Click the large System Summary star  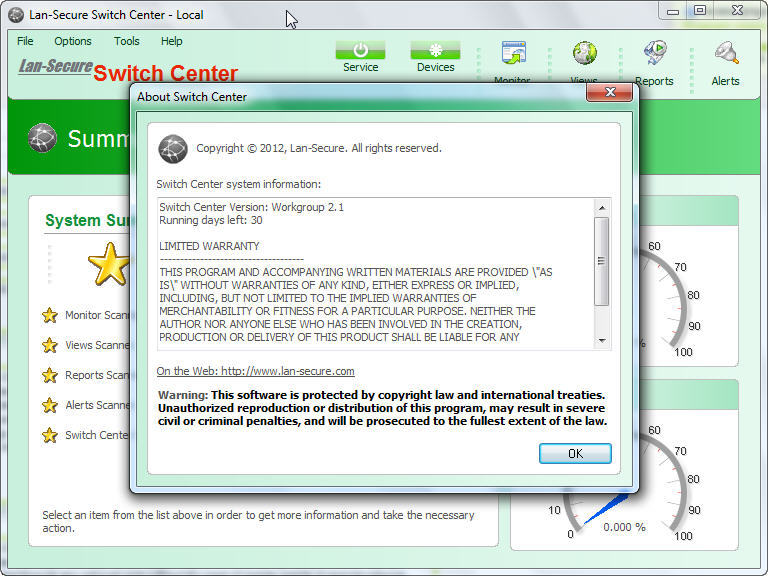tap(109, 264)
